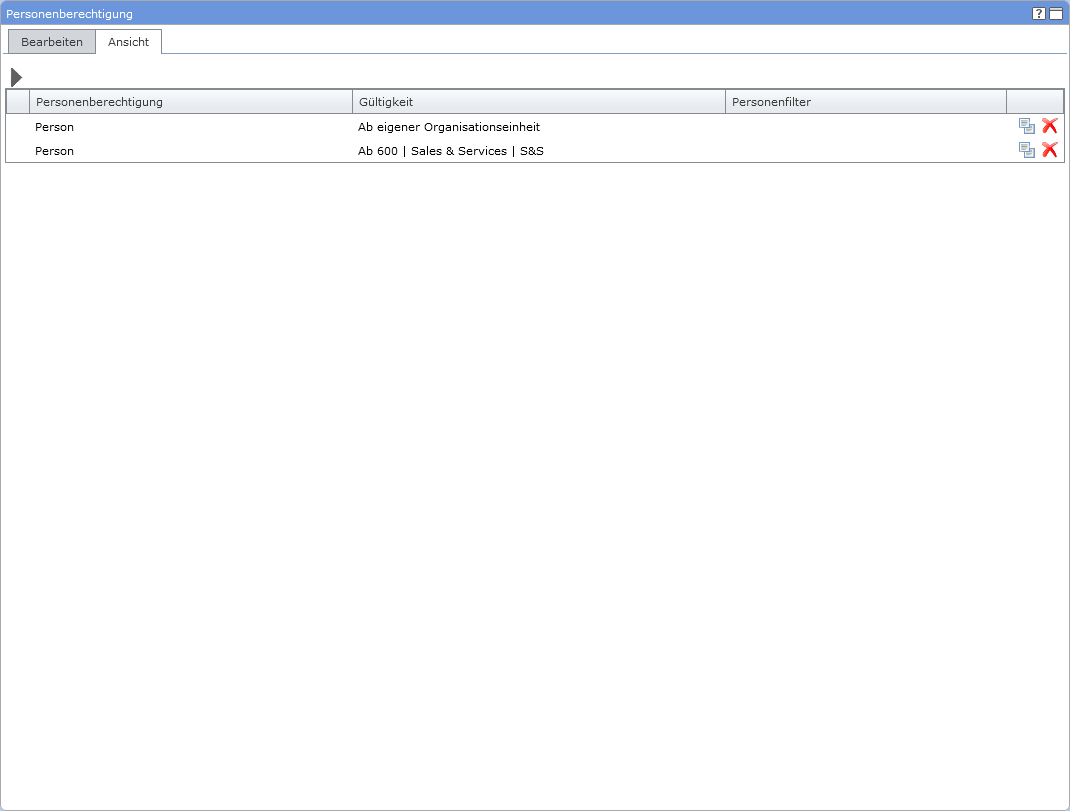The image size is (1070, 811).
Task: Click the empty Personenfilter cell in first row
Action: (865, 127)
